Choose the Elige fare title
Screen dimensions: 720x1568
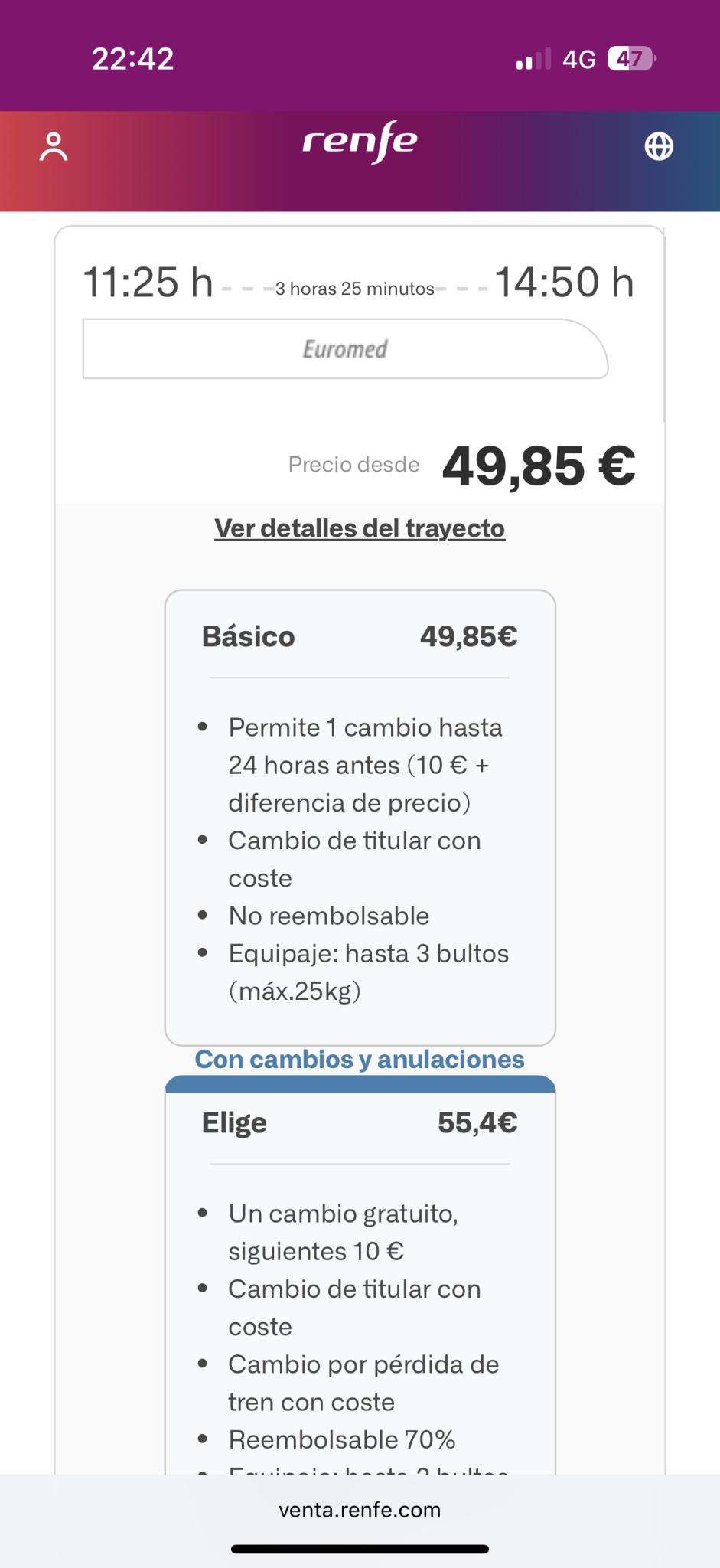[234, 1123]
